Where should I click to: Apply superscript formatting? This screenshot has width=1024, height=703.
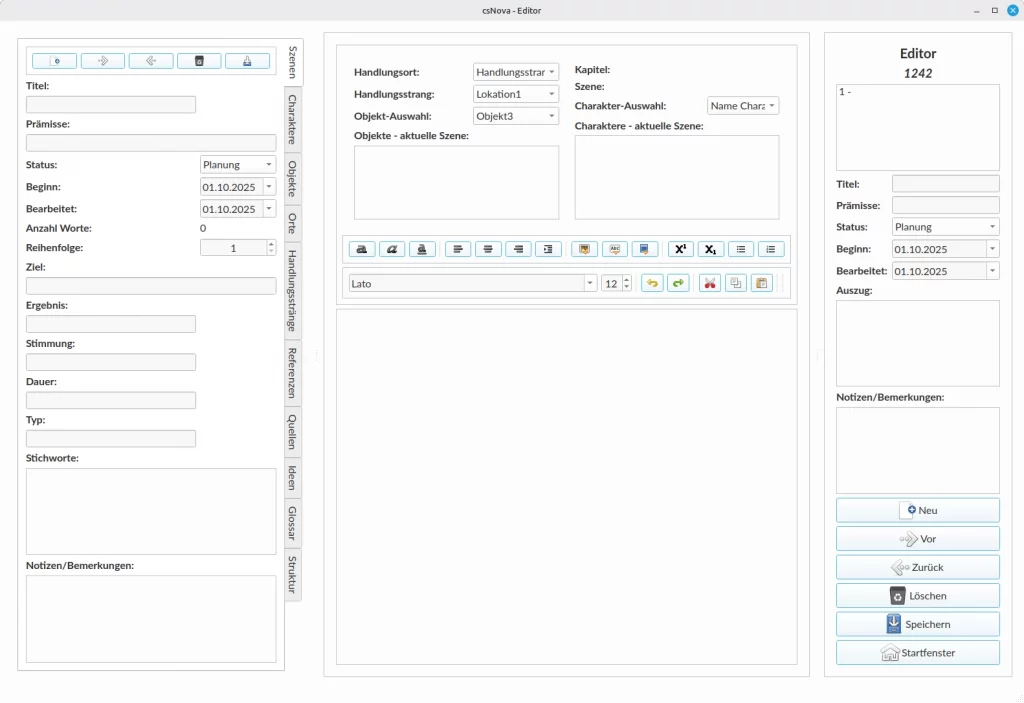(x=680, y=249)
